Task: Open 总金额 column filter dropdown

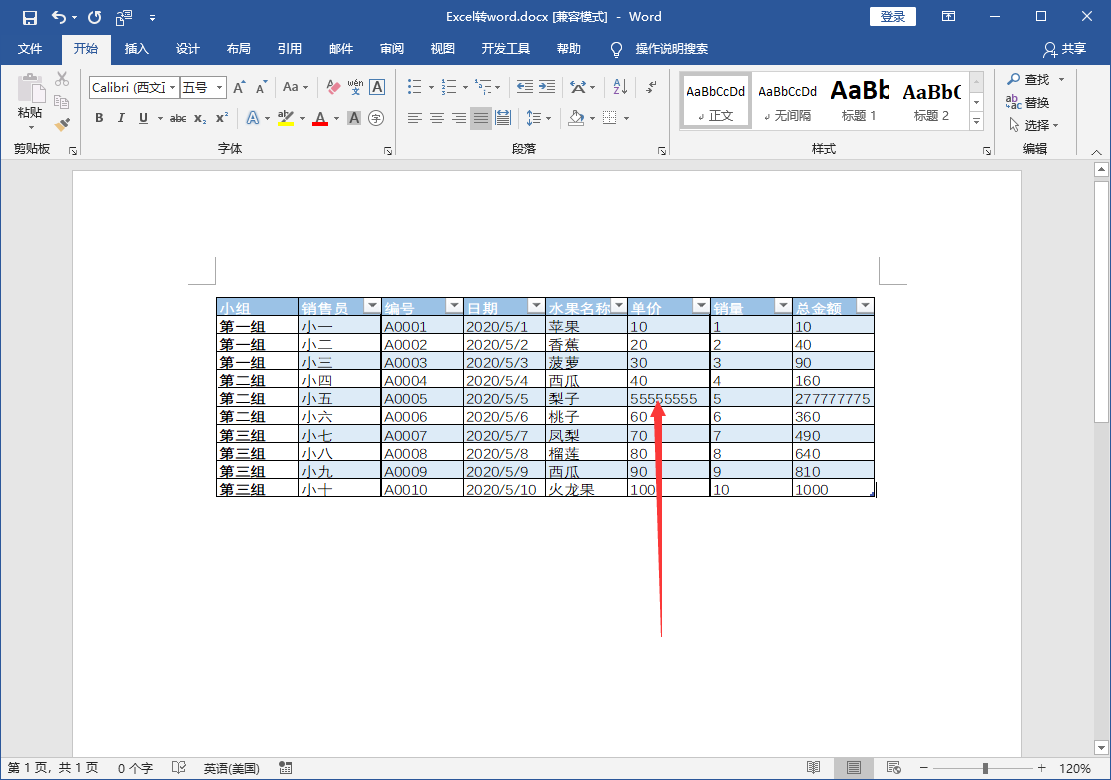Action: (x=865, y=306)
